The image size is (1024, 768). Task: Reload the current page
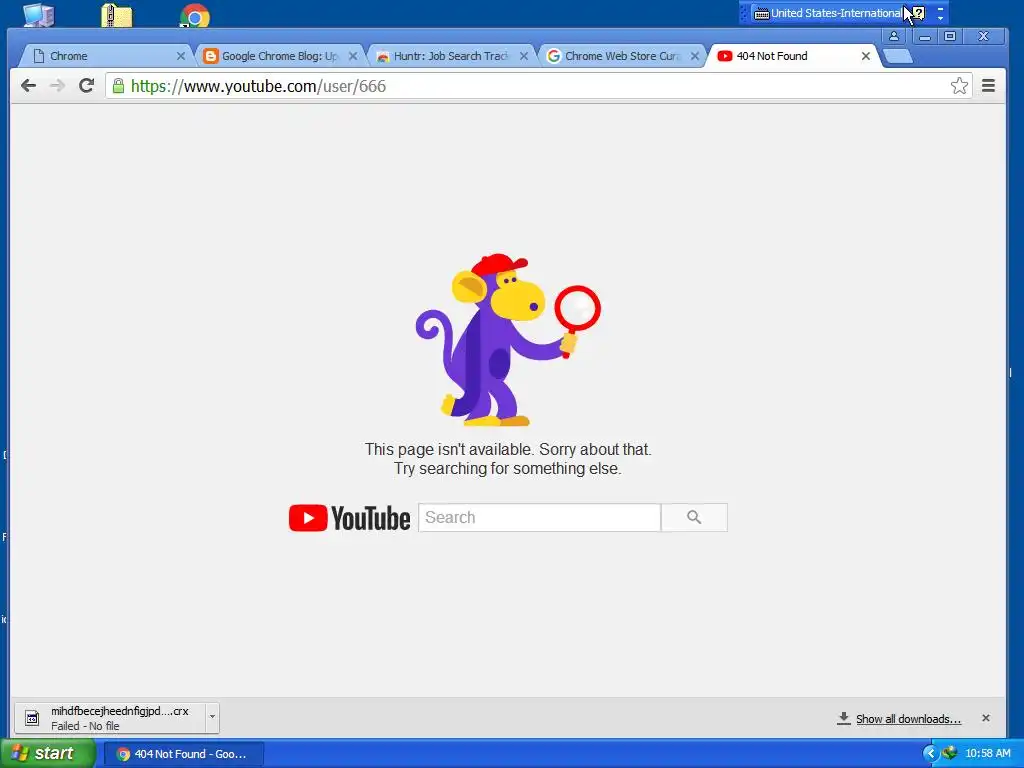[x=86, y=86]
